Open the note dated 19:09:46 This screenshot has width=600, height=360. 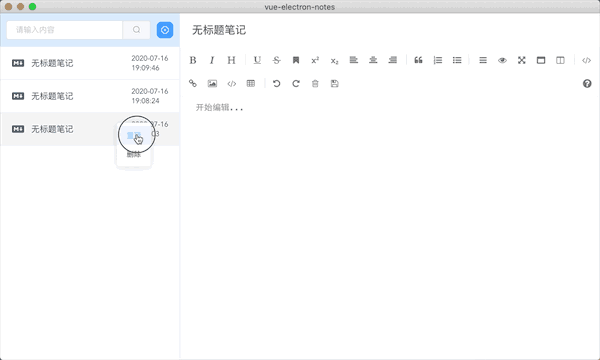(x=90, y=63)
